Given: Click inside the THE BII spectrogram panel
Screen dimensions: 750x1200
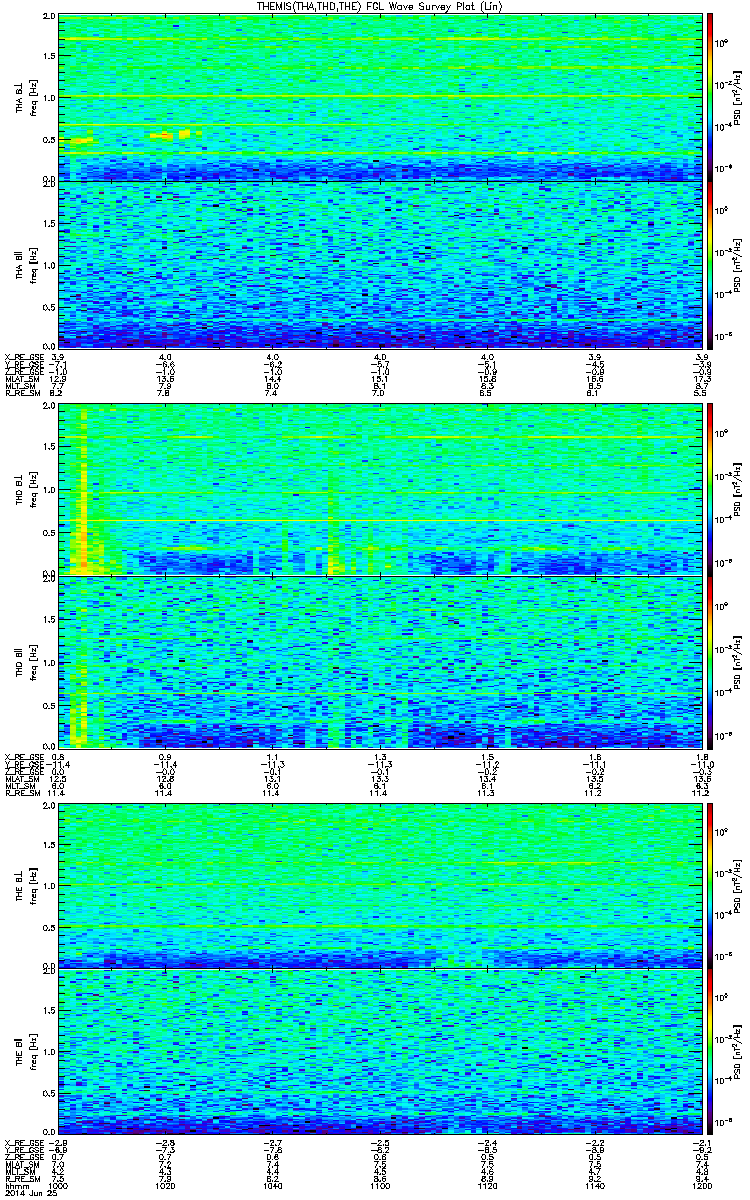Looking at the screenshot, I should (x=379, y=1053).
